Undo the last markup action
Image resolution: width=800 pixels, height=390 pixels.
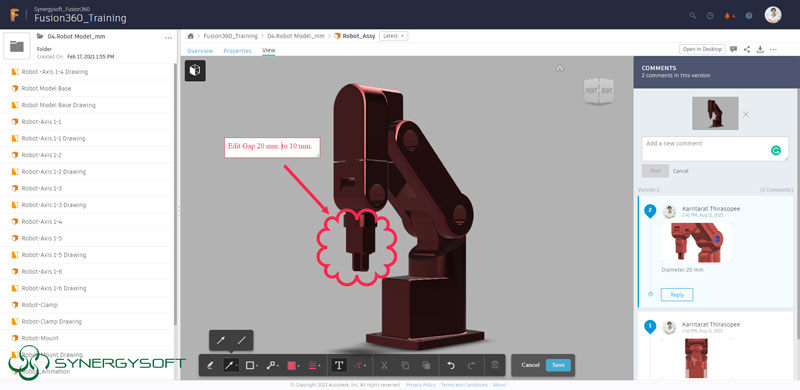451,365
